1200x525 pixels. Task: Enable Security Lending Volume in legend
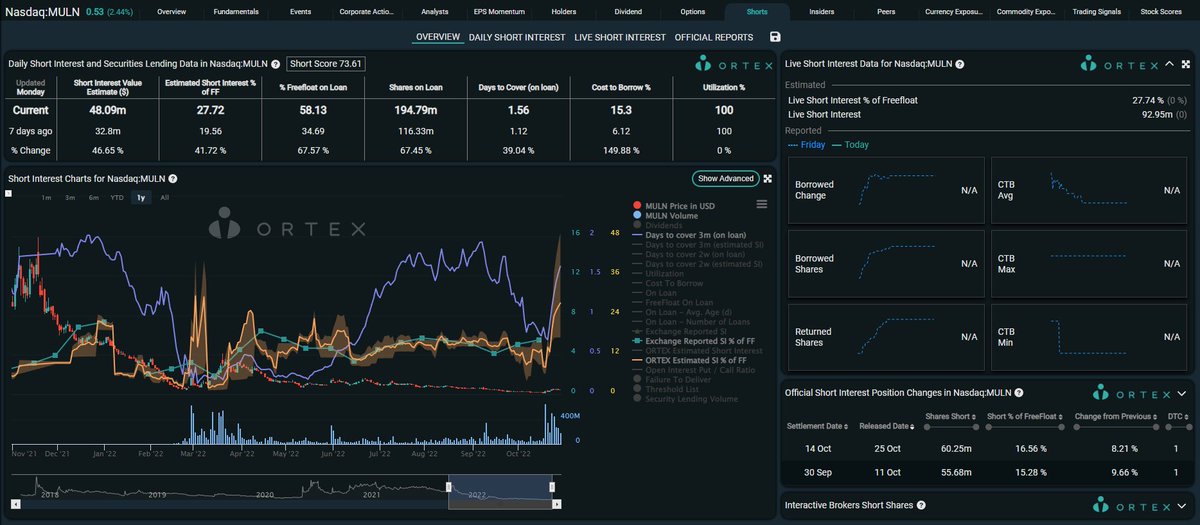click(685, 399)
